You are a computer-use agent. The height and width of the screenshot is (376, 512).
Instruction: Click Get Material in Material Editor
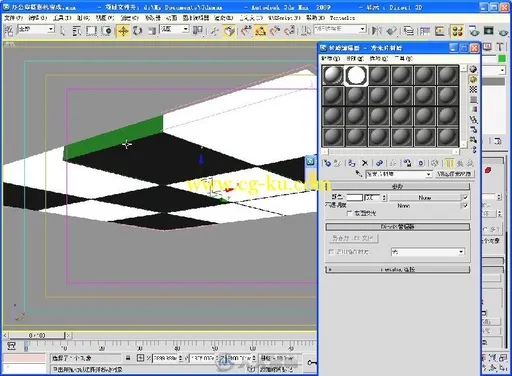(x=327, y=163)
